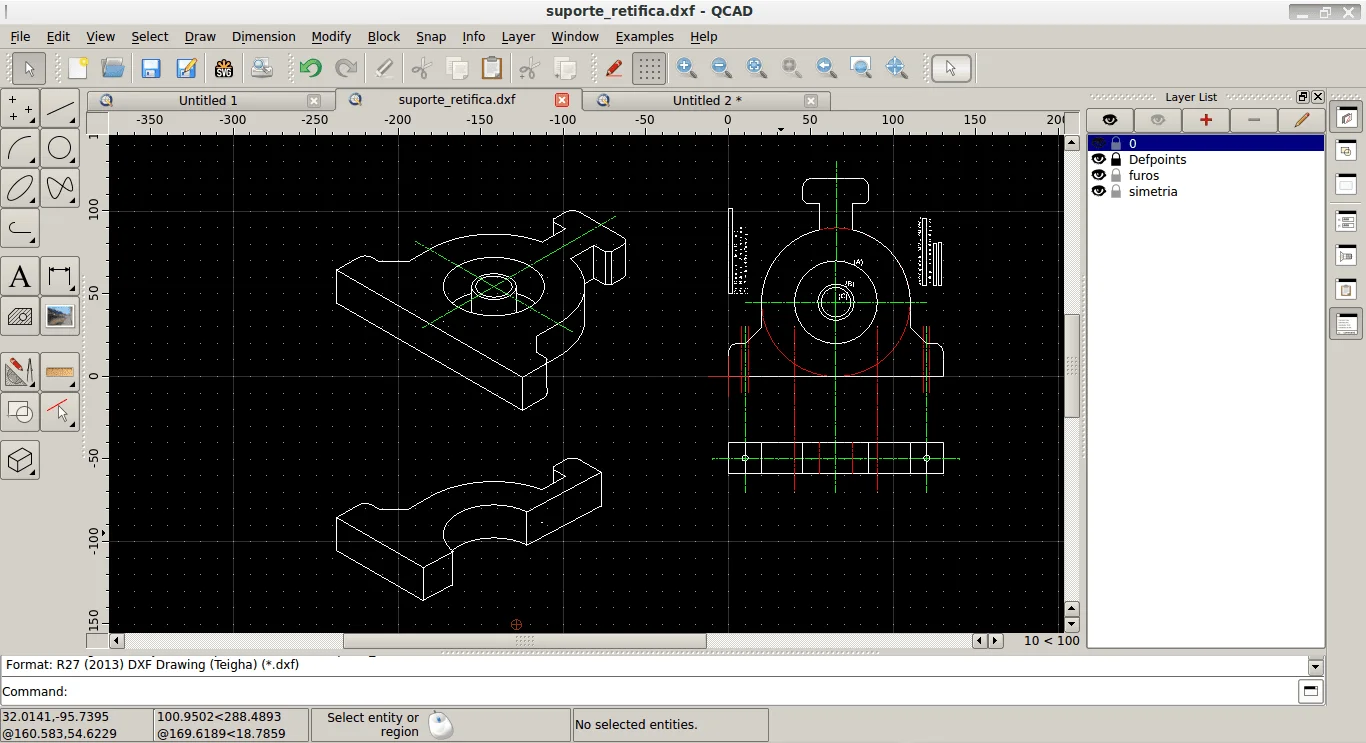Open the Selection tools
The width and height of the screenshot is (1366, 743).
pyautogui.click(x=60, y=412)
